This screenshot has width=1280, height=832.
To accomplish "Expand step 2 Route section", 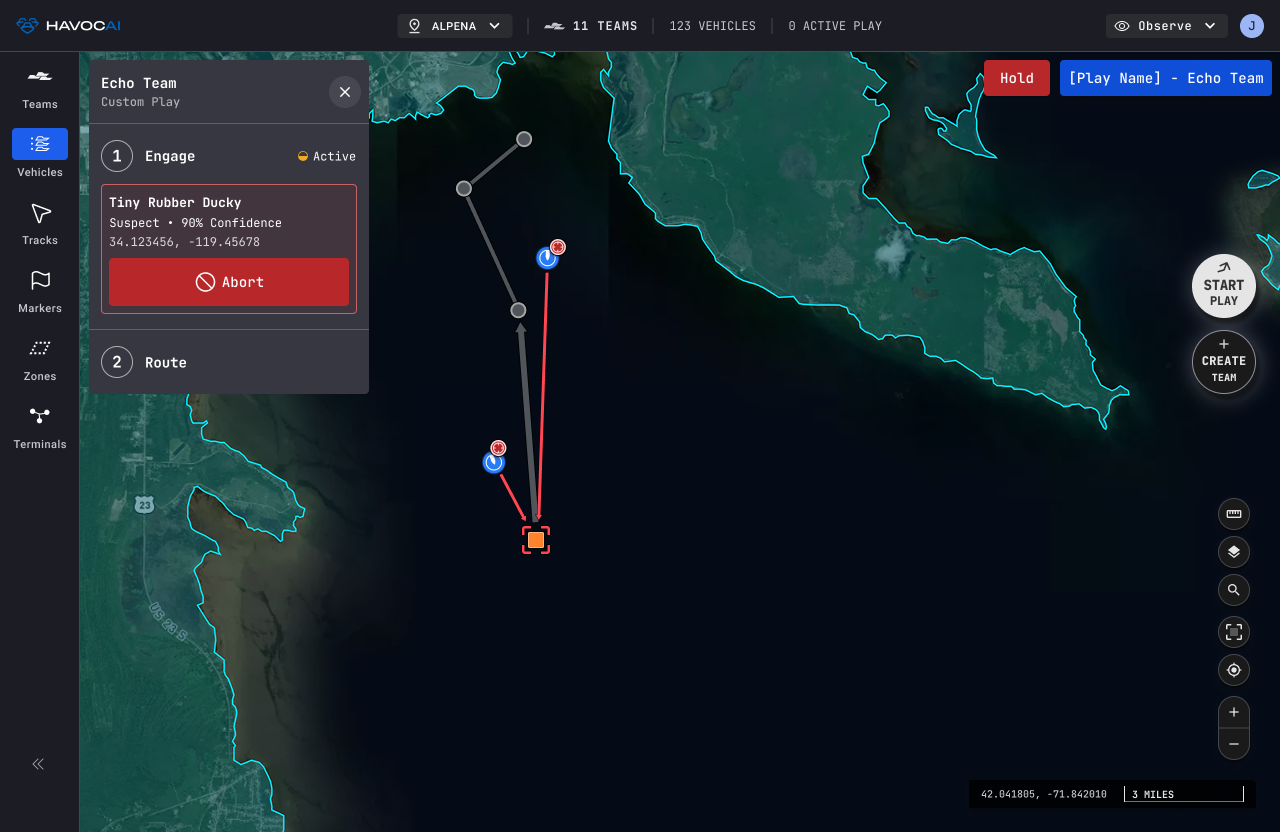I will pyautogui.click(x=229, y=362).
